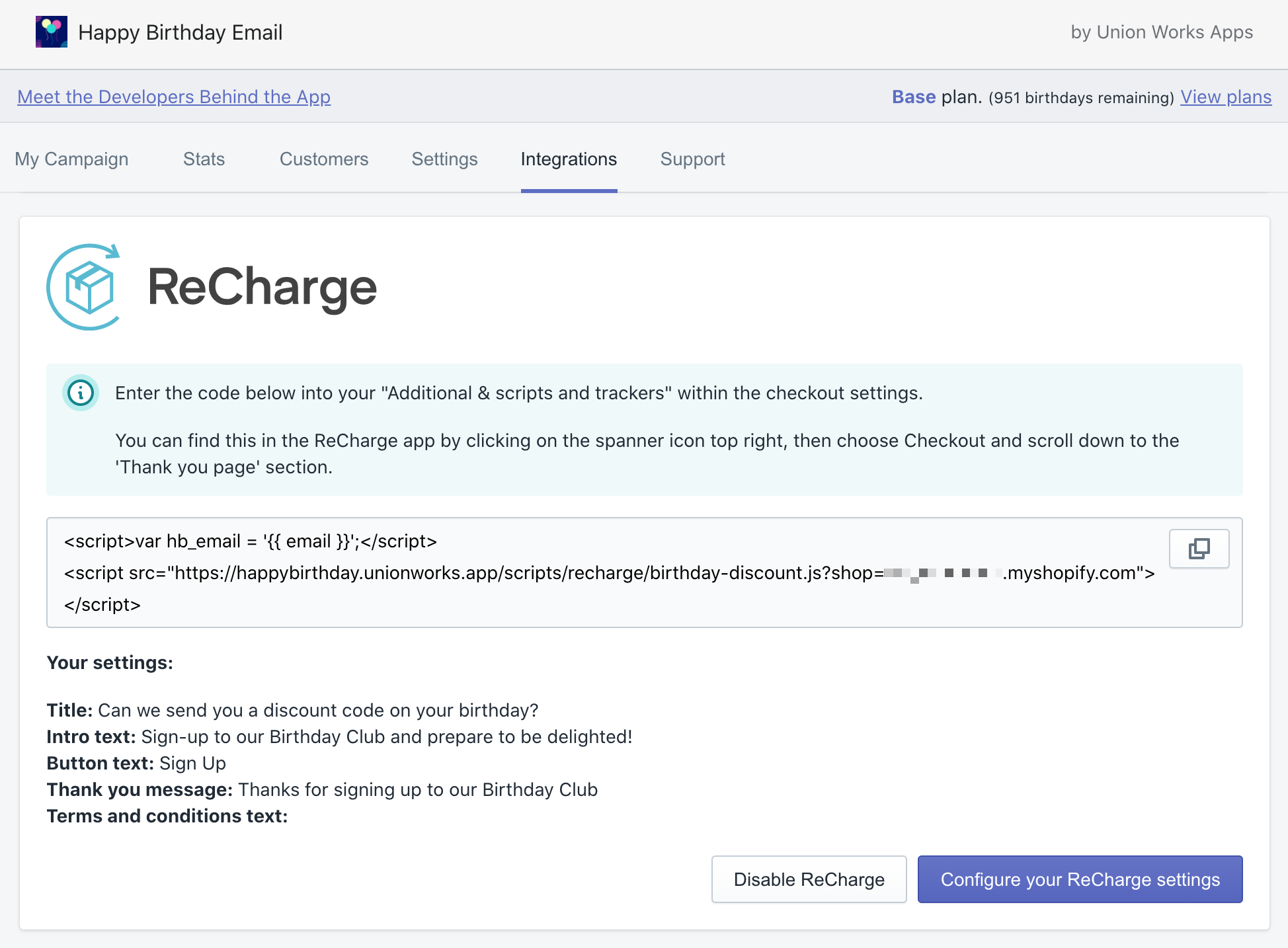The width and height of the screenshot is (1288, 948).
Task: Open the Settings tab
Action: 444,159
